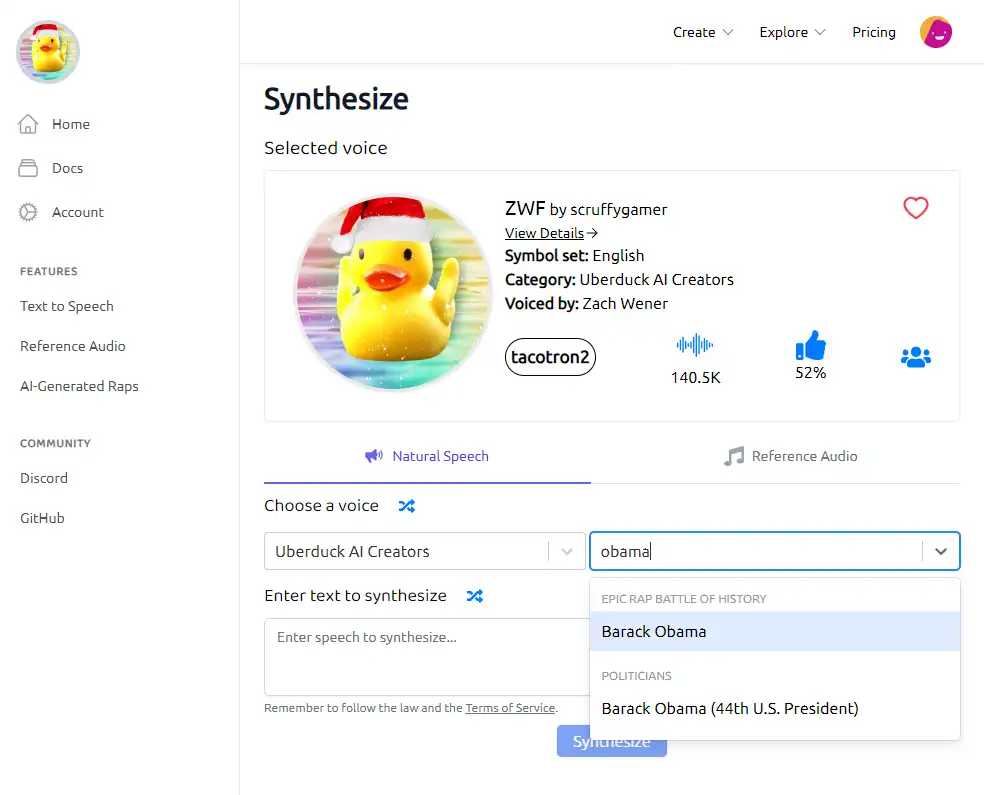This screenshot has height=795, width=984.
Task: Click the 140.5K usage count
Action: 695,377
